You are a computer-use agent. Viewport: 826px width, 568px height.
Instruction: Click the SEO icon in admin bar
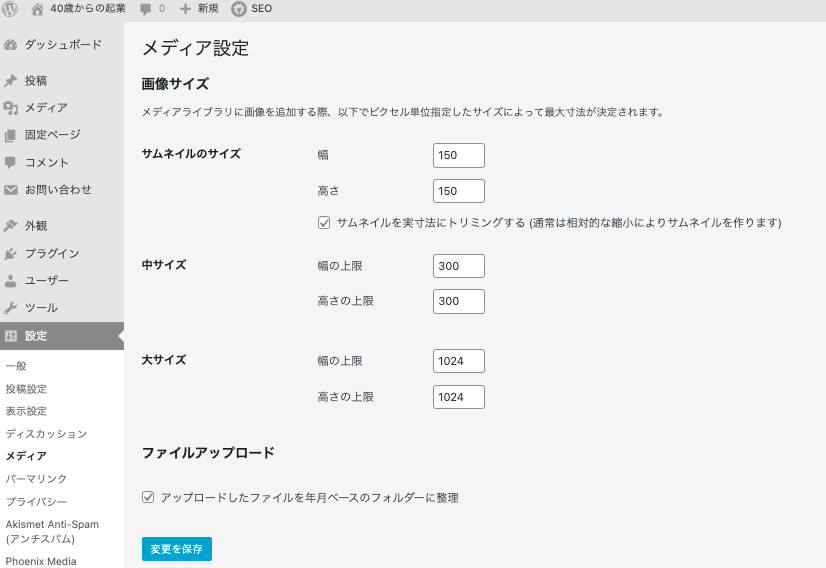(239, 9)
